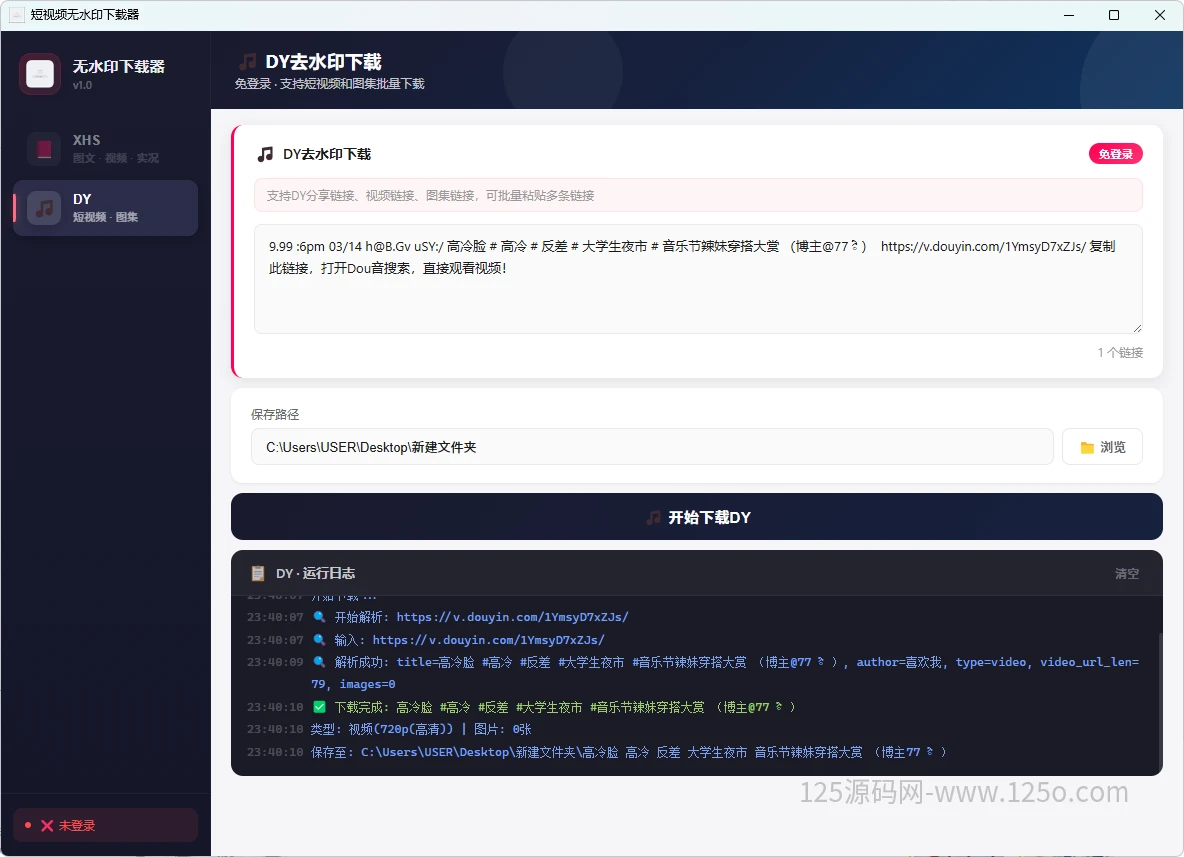Click the magnifier icon beside 解析成功
The width and height of the screenshot is (1184, 857).
319,661
